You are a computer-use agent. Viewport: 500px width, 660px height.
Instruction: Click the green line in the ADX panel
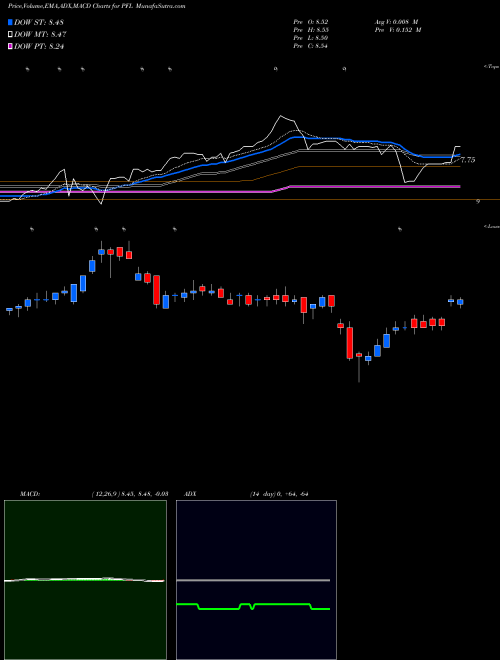pyautogui.click(x=282, y=604)
